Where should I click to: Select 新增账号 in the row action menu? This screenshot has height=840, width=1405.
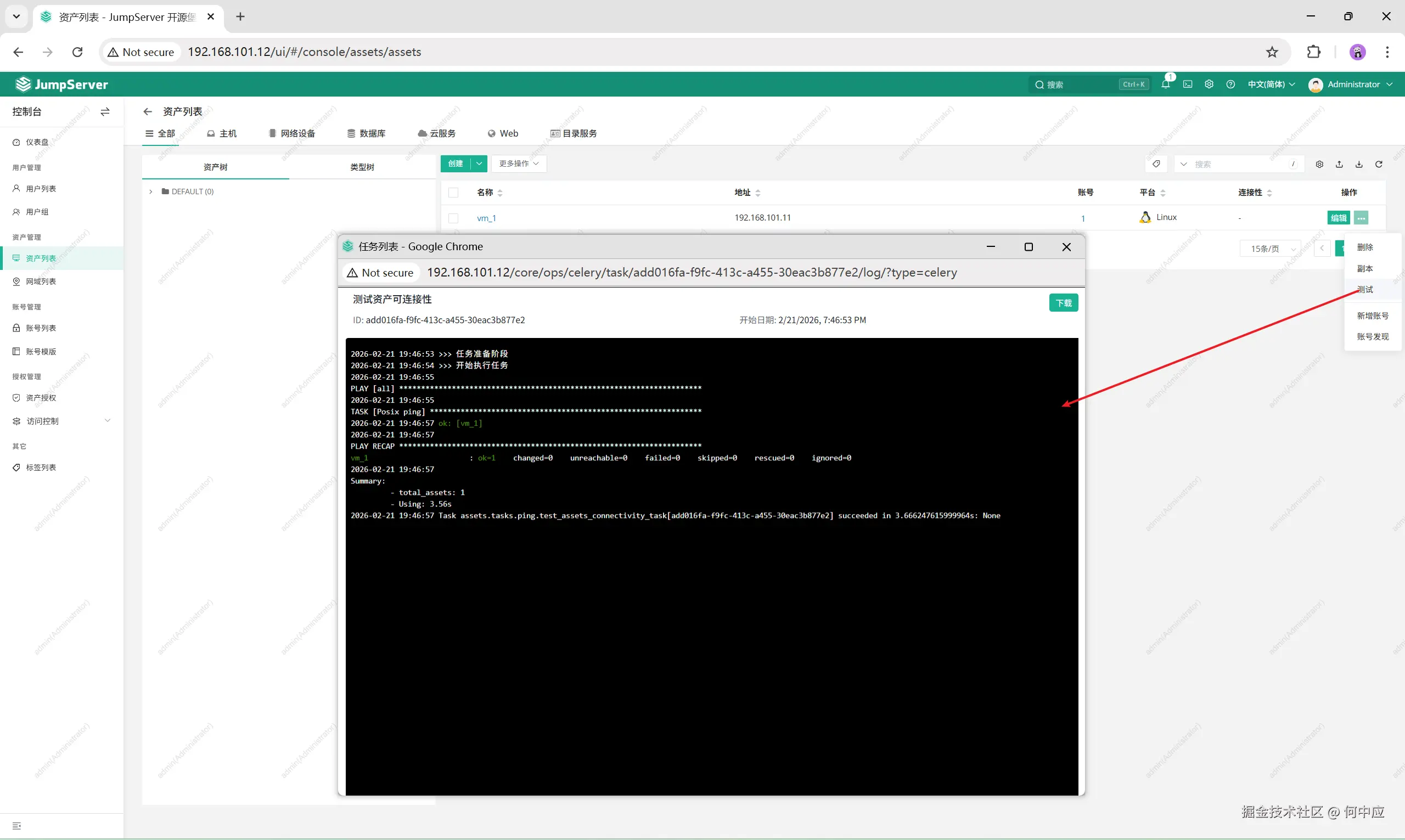(x=1372, y=316)
